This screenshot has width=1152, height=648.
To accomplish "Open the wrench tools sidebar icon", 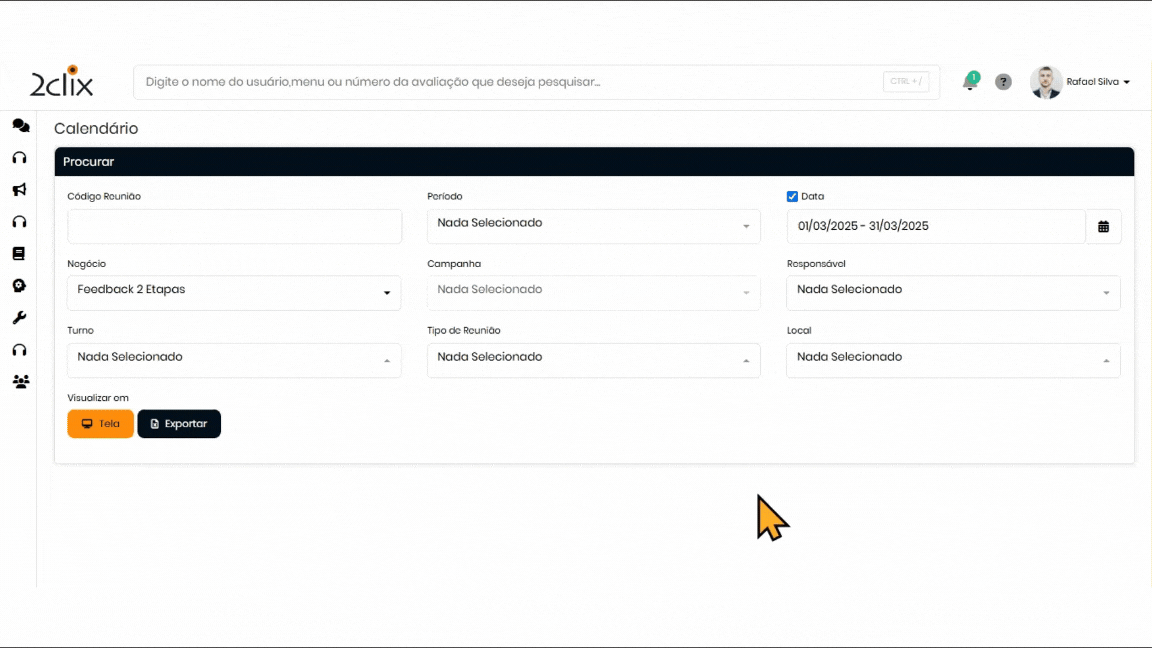I will [19, 318].
